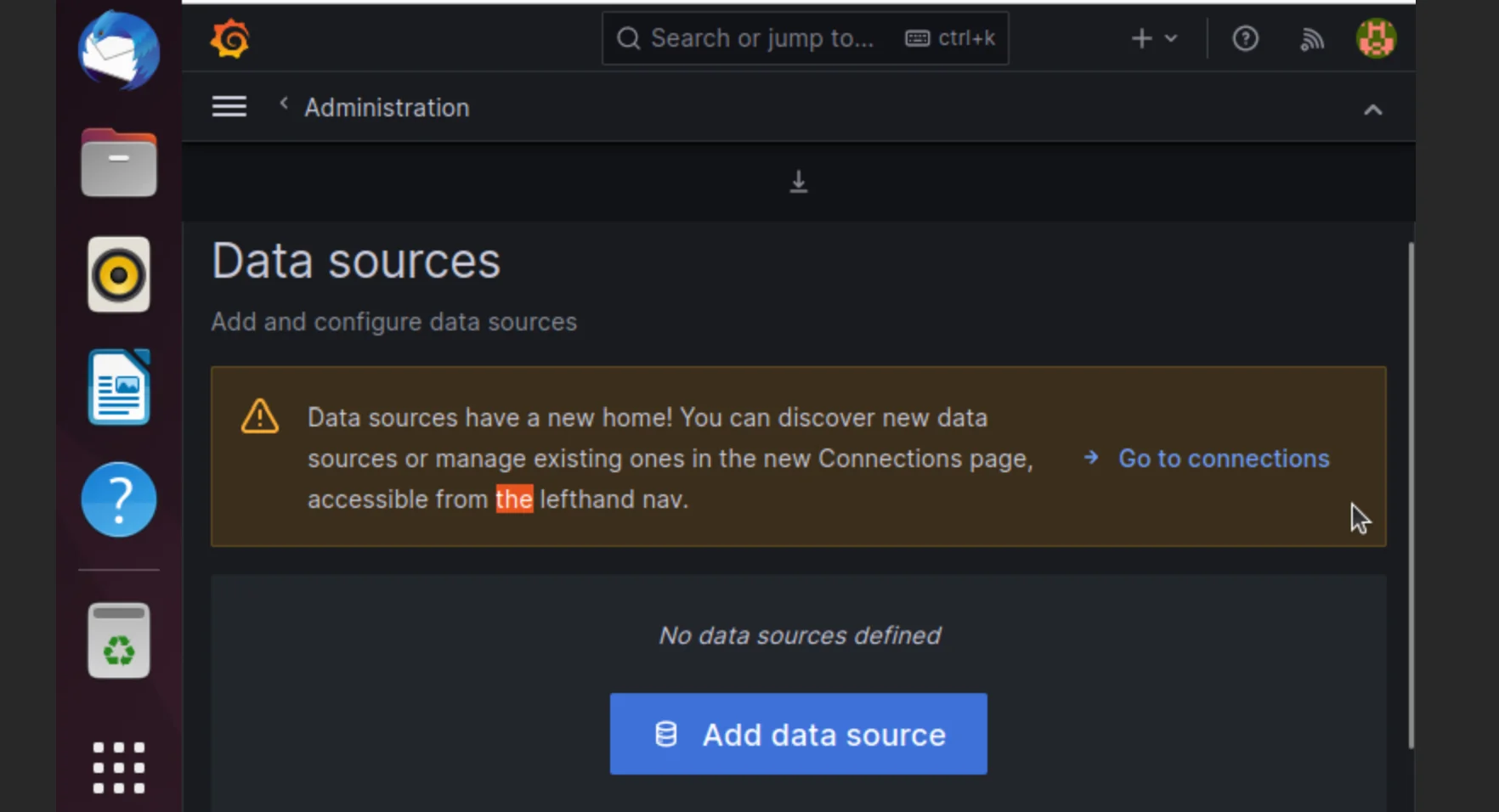Follow the Go to connections link
Viewport: 1499px width, 812px height.
[x=1224, y=458]
